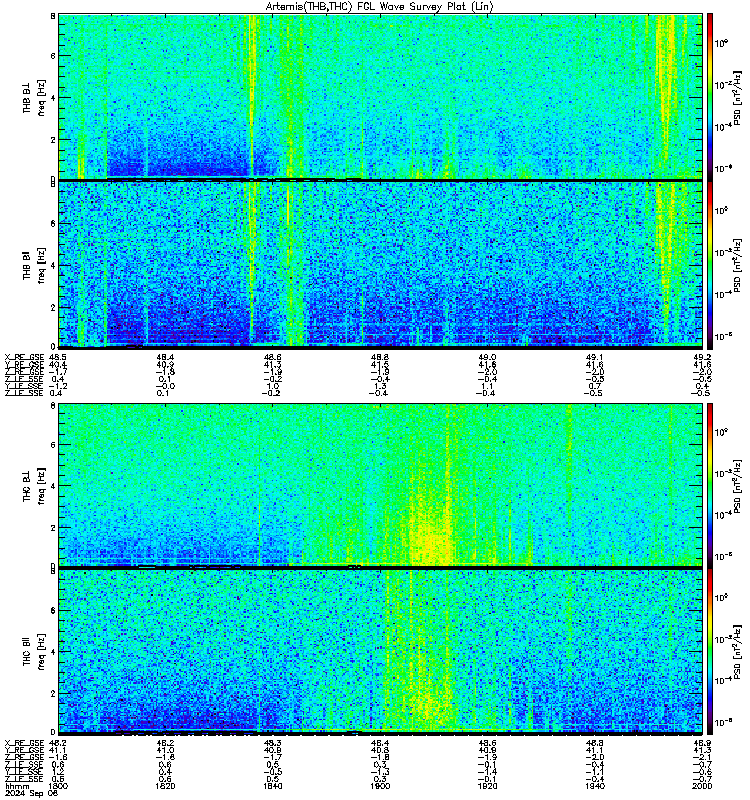The width and height of the screenshot is (750, 800).
Task: Click inside the THB B⊥ spectrogram panel
Action: (380, 96)
